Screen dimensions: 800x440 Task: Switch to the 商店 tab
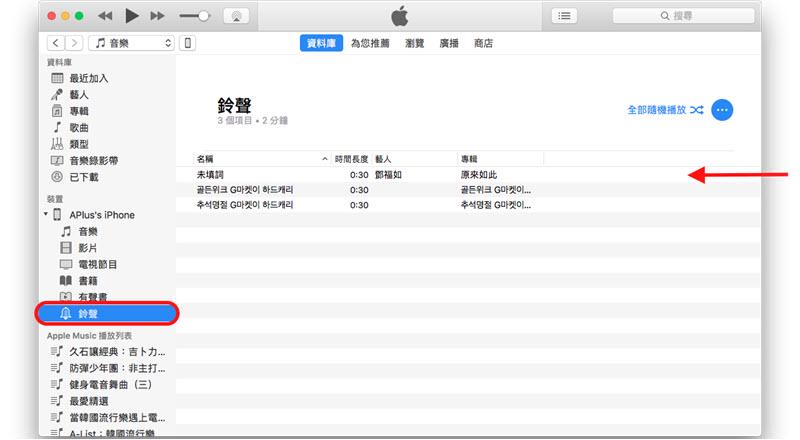(x=483, y=43)
